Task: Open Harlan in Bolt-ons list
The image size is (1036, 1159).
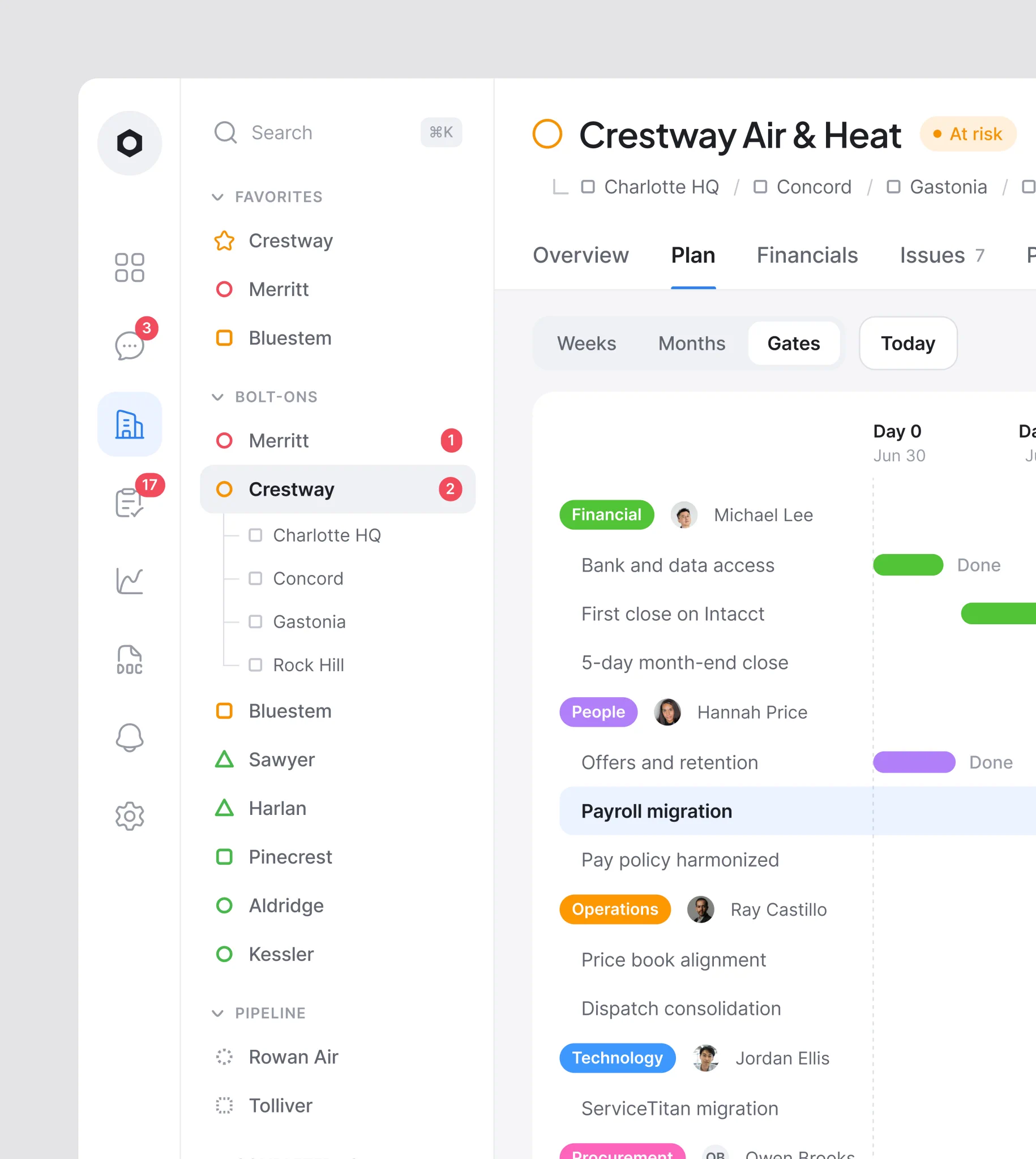Action: 337,809
